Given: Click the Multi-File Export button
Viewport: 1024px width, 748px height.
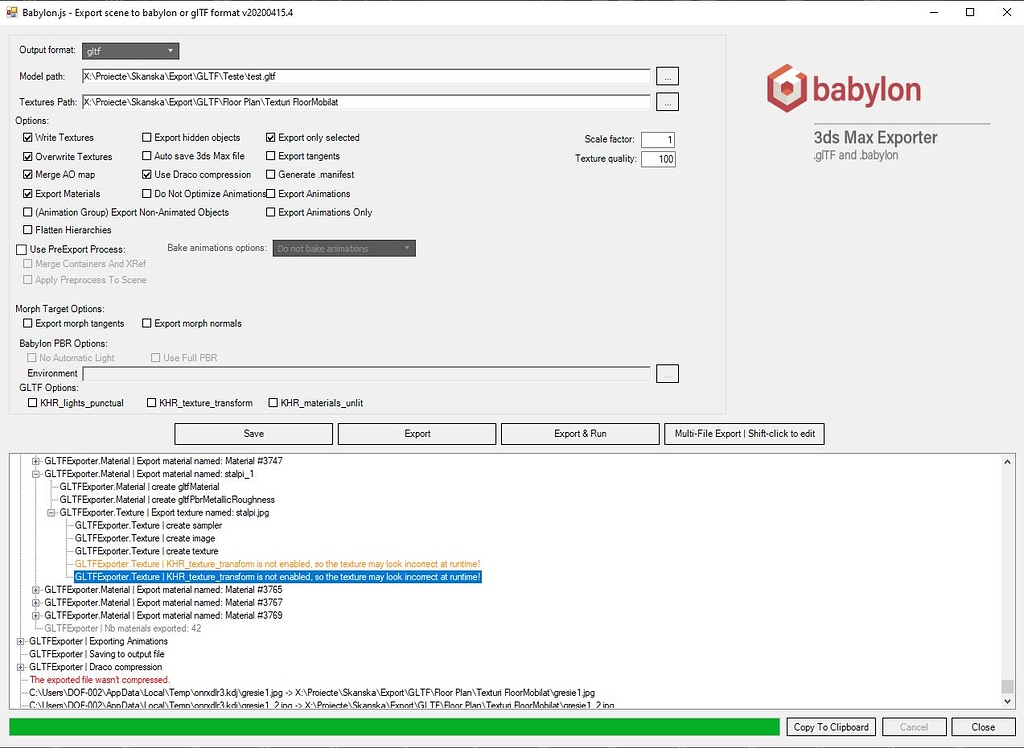Looking at the screenshot, I should 744,433.
